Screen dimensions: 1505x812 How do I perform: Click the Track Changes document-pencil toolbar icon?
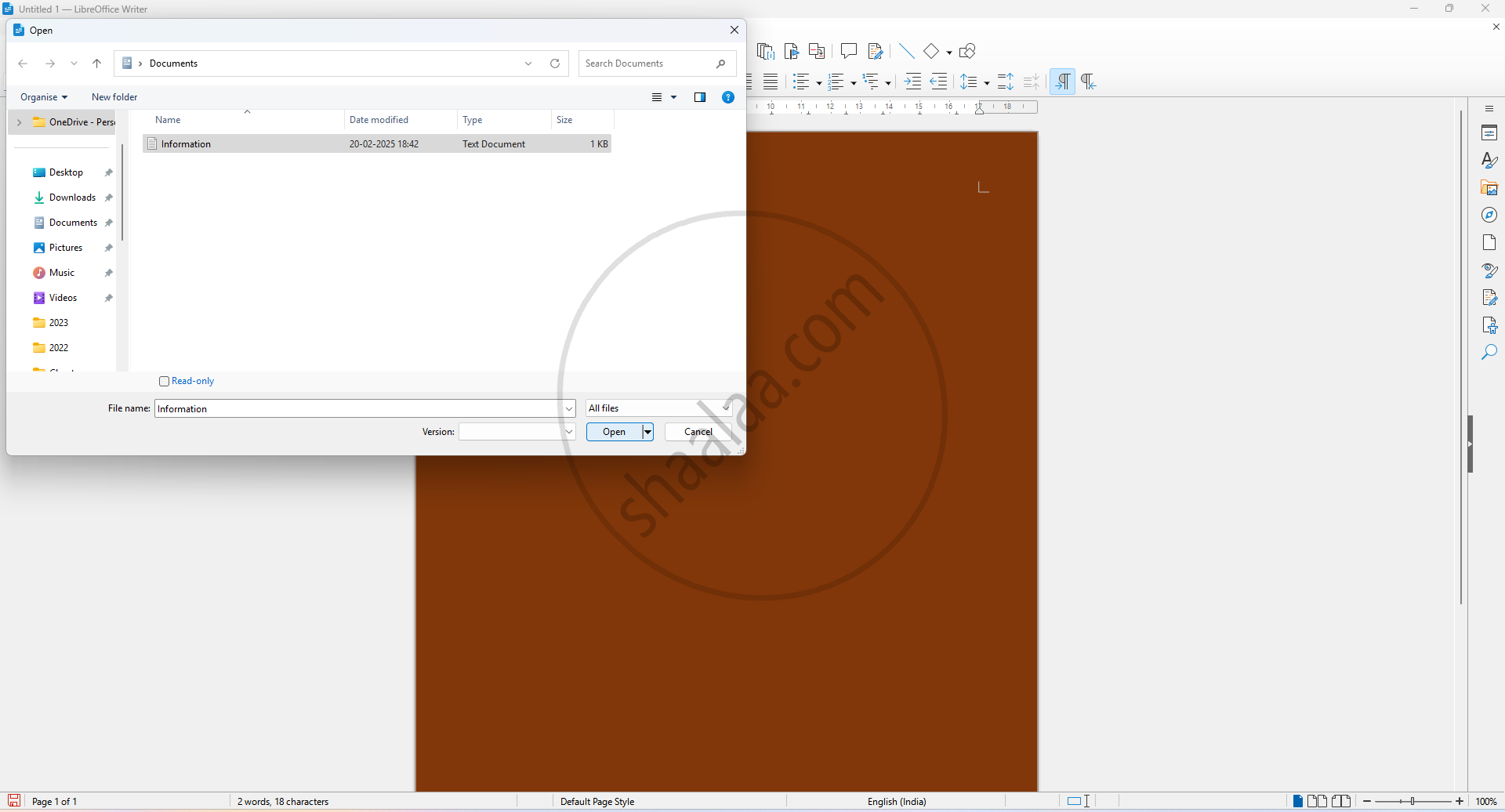tap(876, 51)
